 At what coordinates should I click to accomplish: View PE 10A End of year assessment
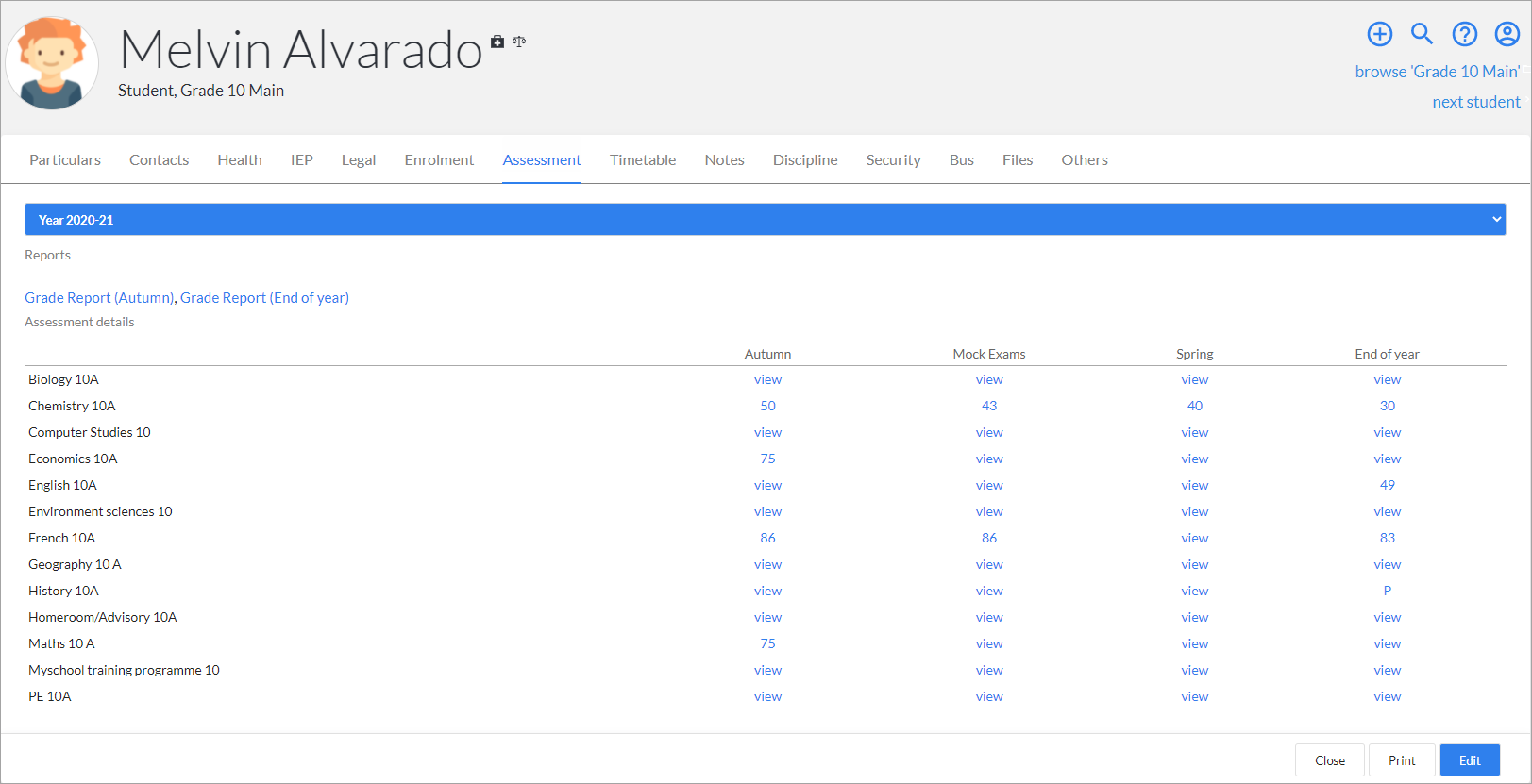(x=1388, y=696)
